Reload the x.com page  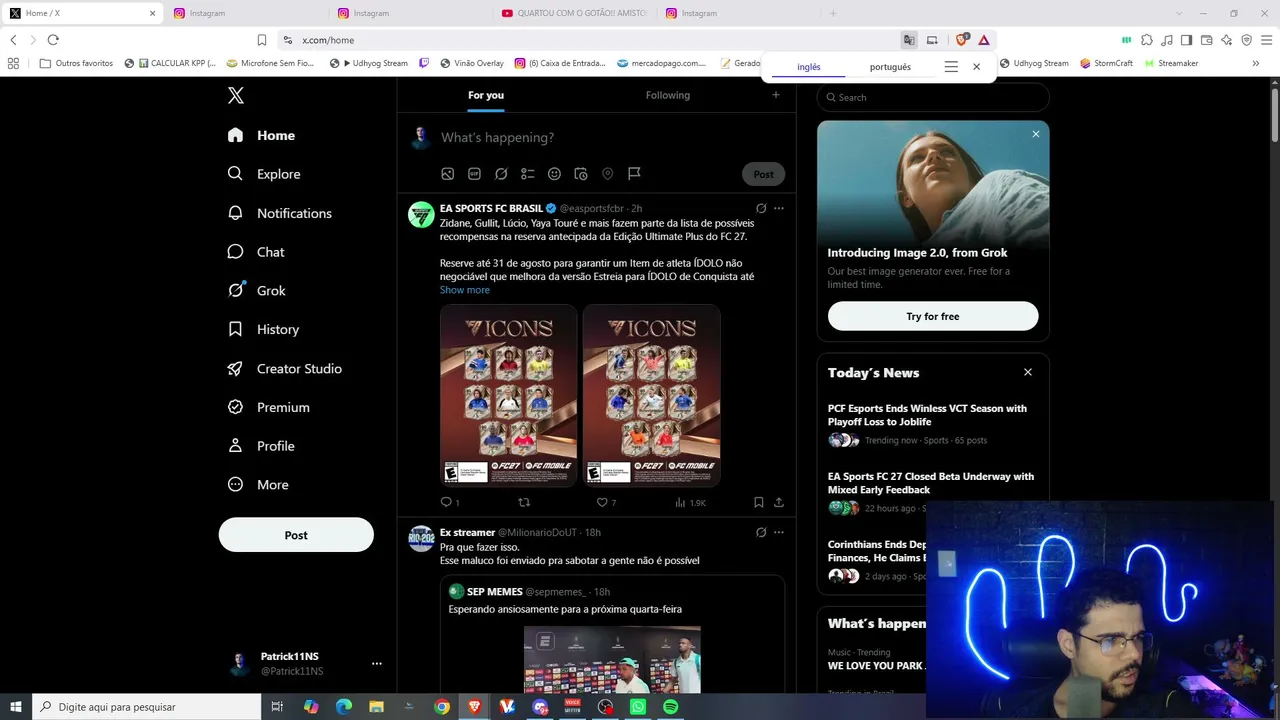point(53,40)
